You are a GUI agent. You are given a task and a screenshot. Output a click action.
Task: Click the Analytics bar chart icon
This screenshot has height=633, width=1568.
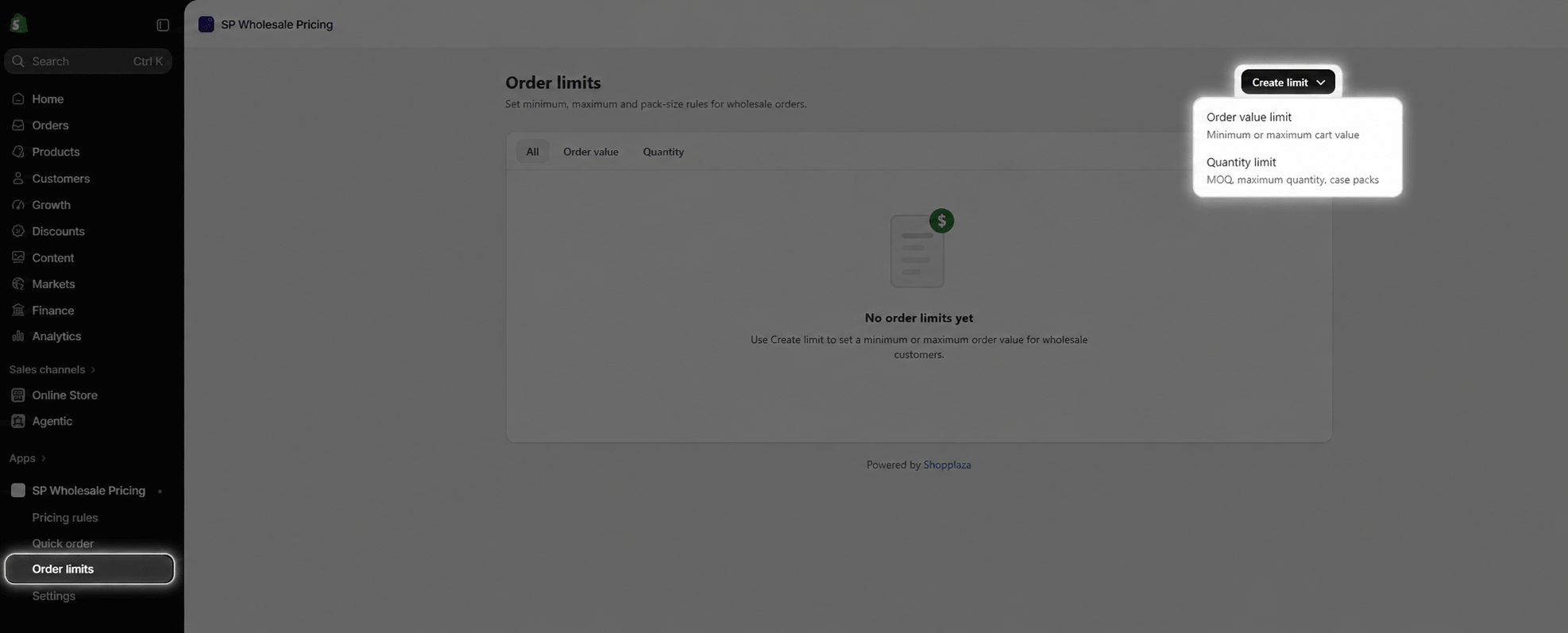click(18, 337)
